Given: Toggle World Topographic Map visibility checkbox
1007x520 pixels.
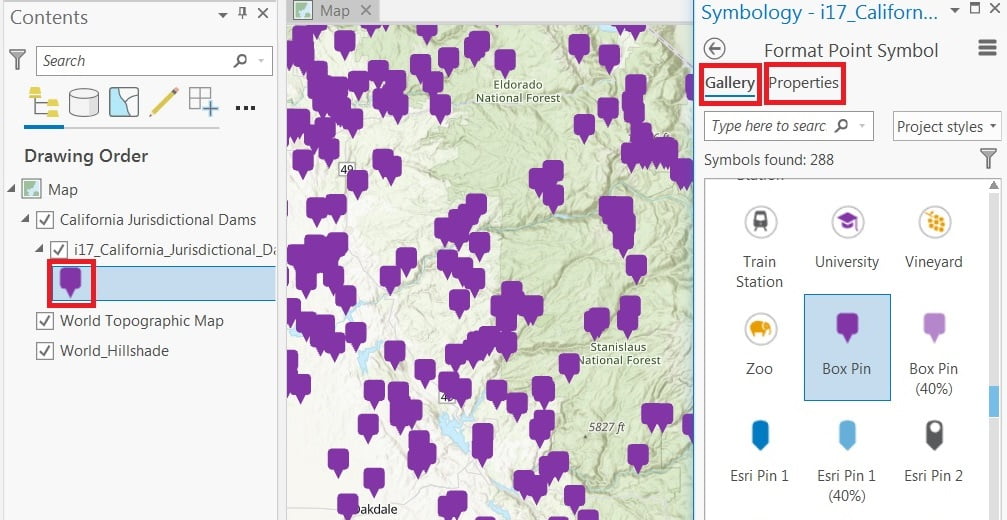Looking at the screenshot, I should 44,320.
